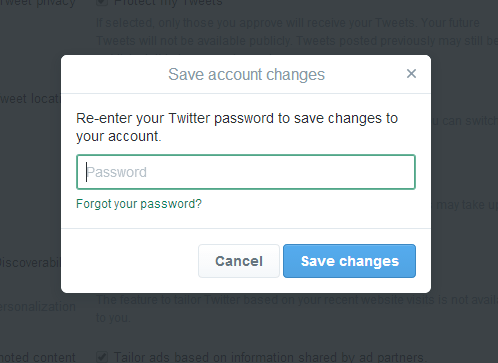This screenshot has width=498, height=363.
Task: Click the dimmed Personalization label
Action: click(38, 307)
